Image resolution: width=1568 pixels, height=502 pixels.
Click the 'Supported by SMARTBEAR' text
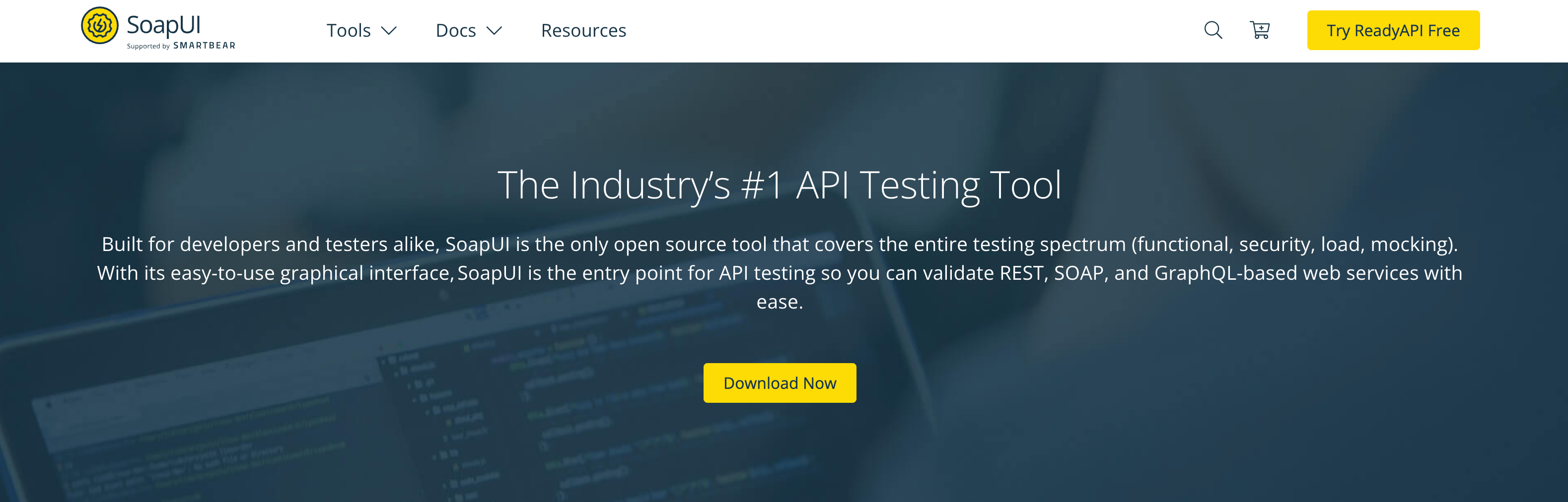click(181, 46)
